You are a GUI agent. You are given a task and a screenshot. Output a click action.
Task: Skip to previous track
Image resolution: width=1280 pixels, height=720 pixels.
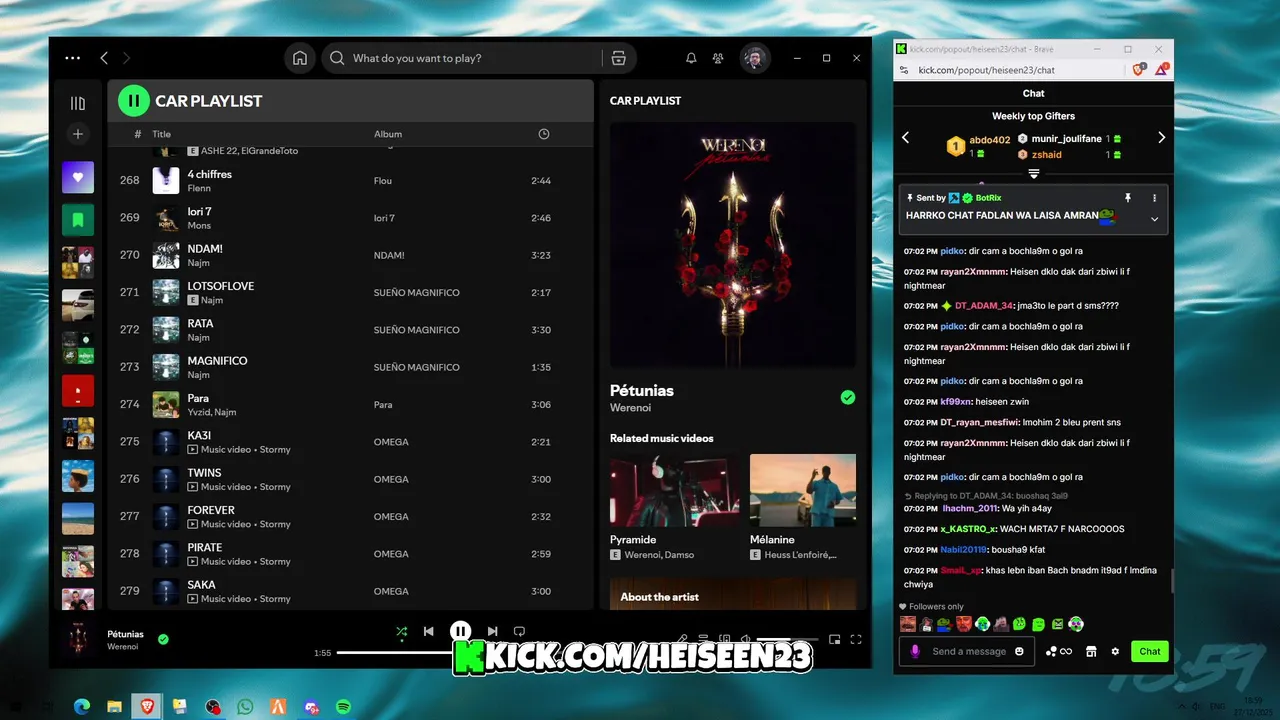coord(429,631)
